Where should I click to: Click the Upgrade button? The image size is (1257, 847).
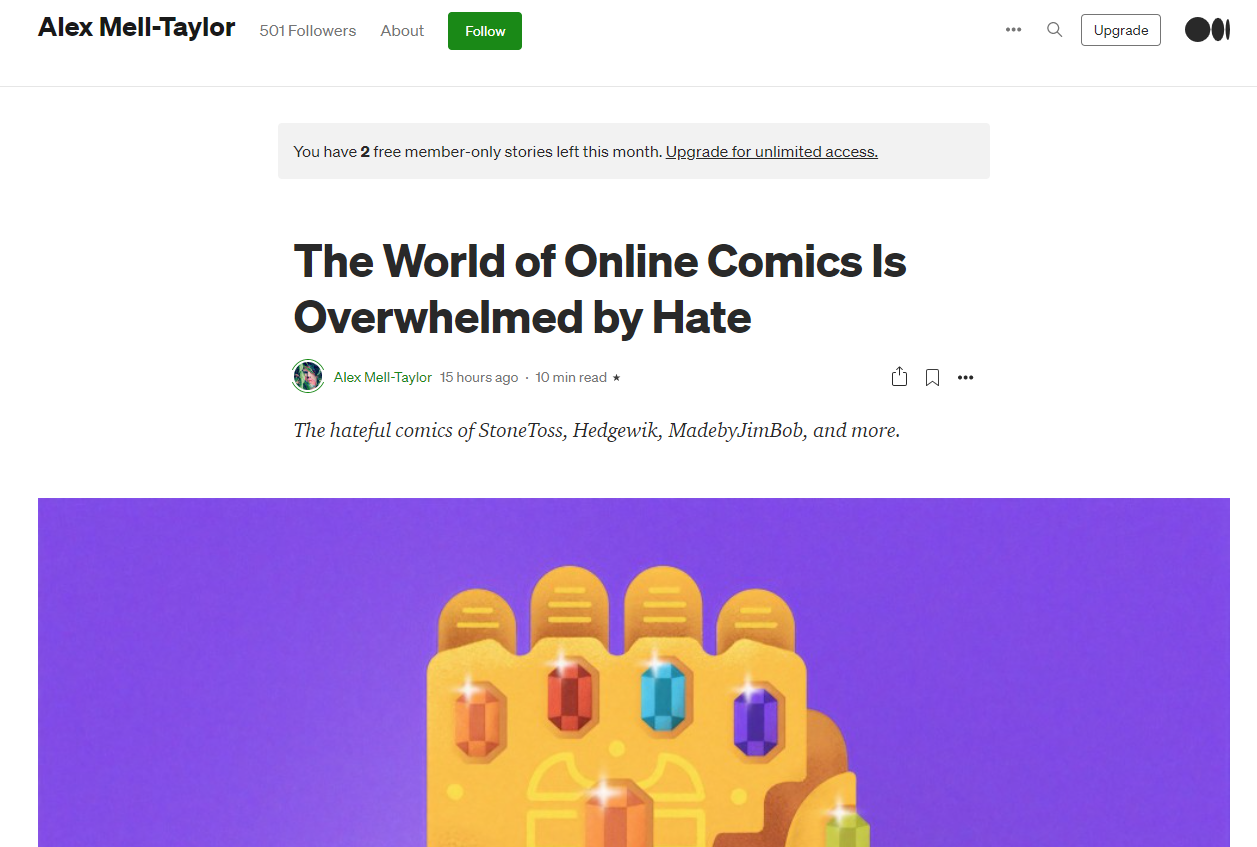coord(1121,30)
